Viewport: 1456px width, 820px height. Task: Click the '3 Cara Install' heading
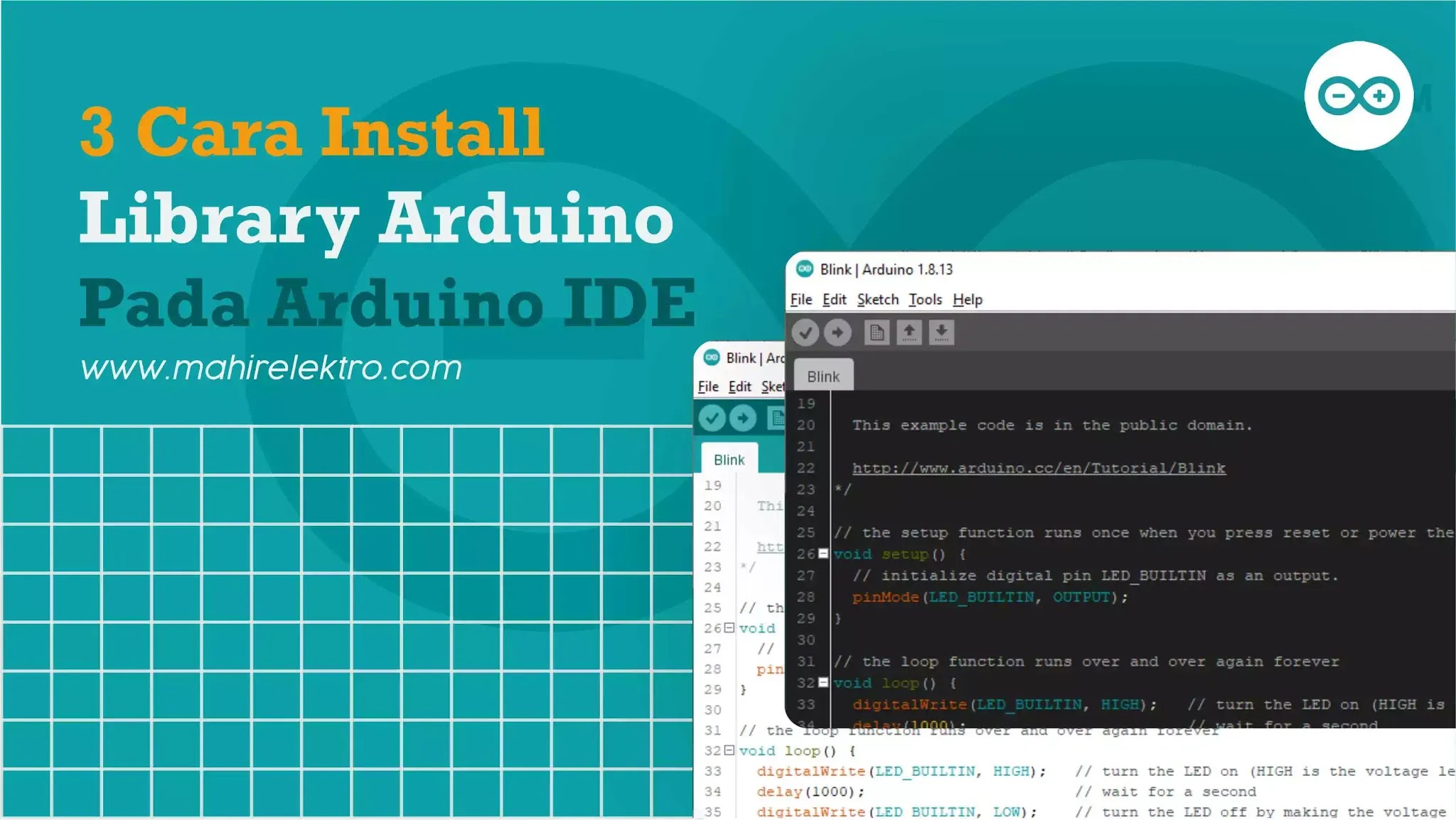point(312,132)
